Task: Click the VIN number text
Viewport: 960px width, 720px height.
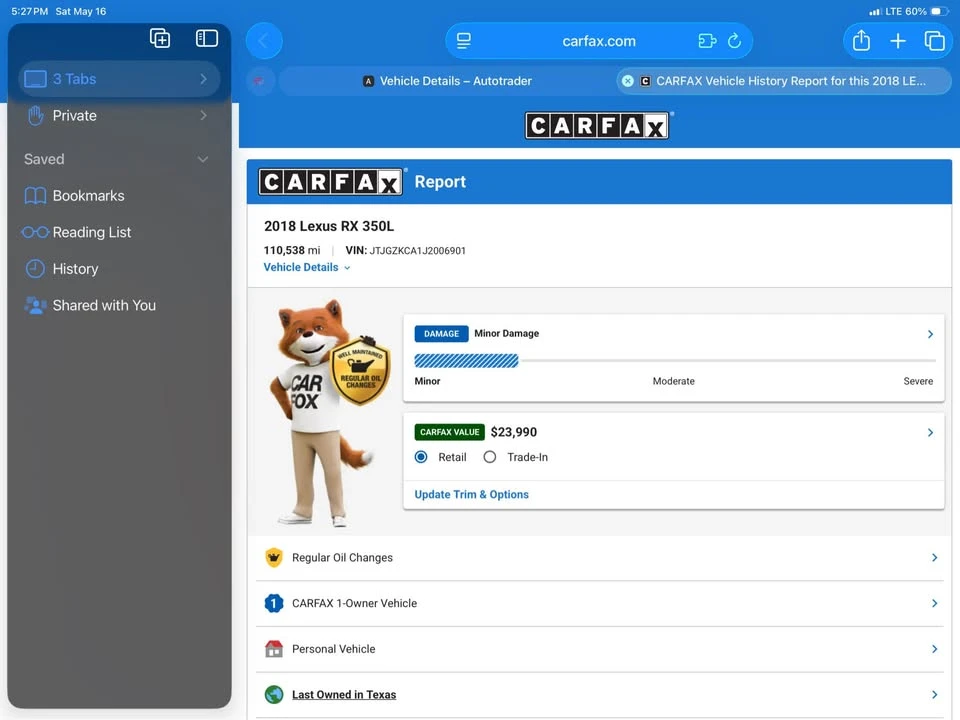Action: [x=418, y=251]
